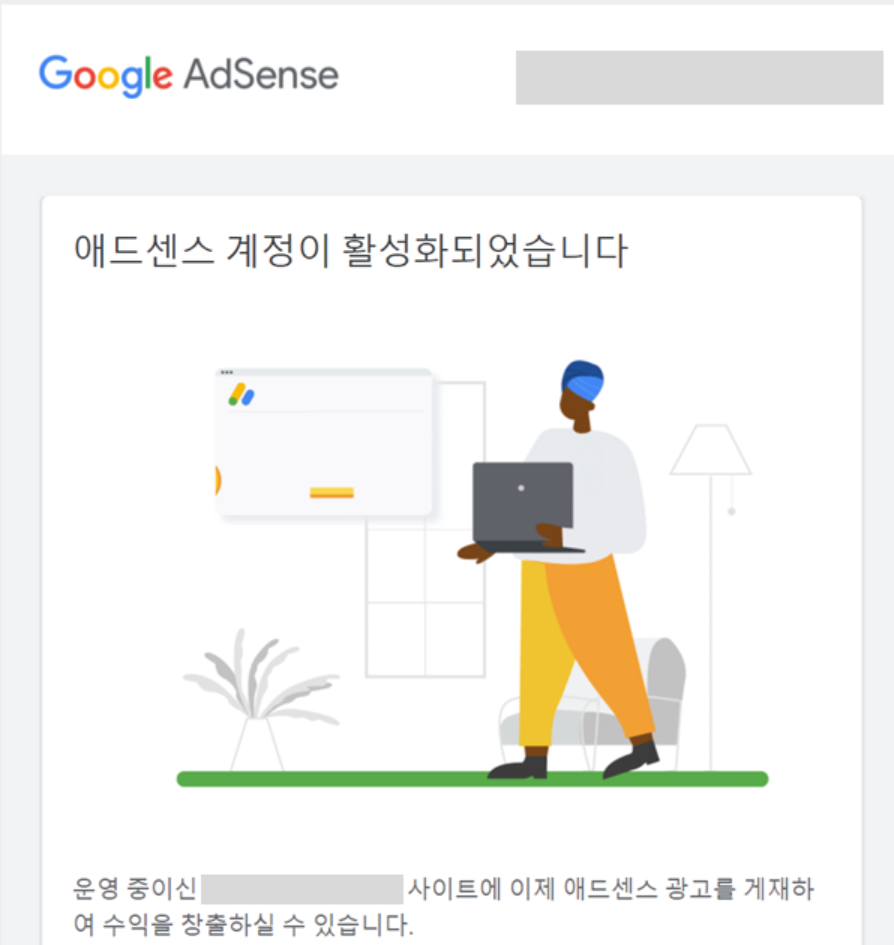
Task: Click the green floor line in illustration
Action: (472, 779)
